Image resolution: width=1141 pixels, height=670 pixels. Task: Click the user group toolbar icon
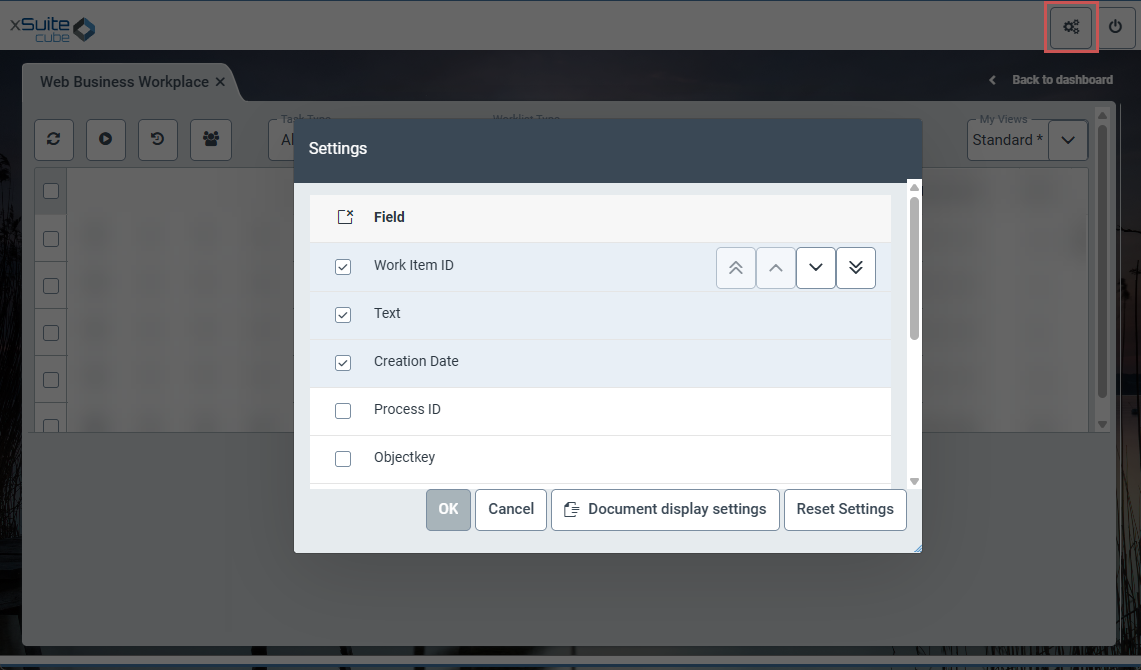tap(211, 140)
